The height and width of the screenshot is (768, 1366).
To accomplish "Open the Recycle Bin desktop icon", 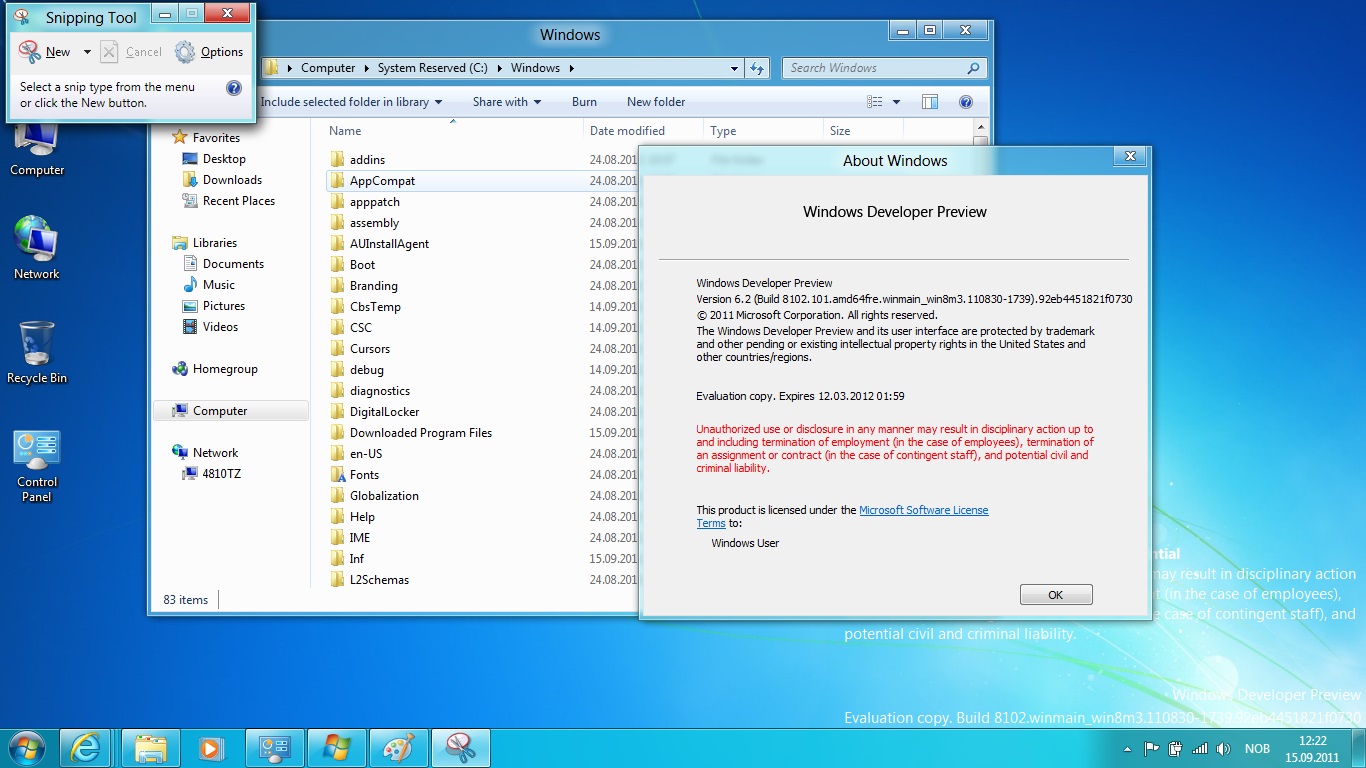I will 37,352.
